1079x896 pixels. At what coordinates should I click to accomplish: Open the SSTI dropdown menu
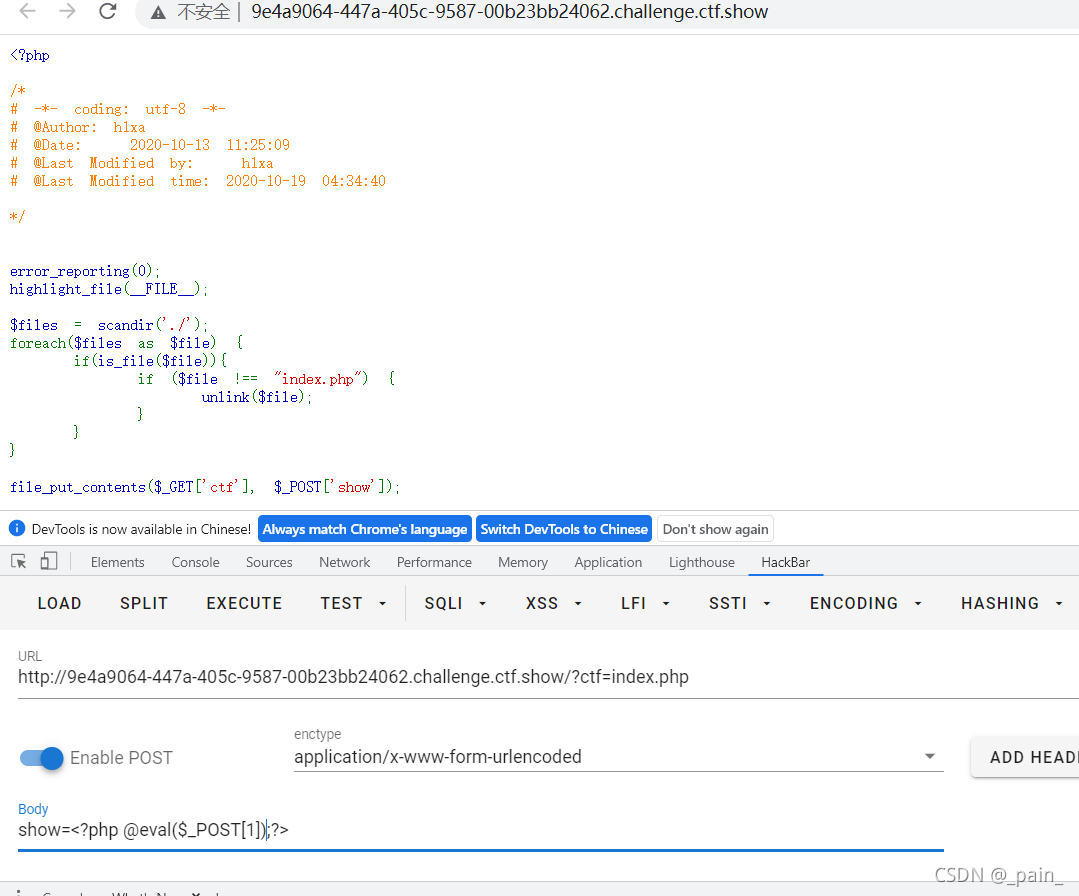pyautogui.click(x=739, y=604)
